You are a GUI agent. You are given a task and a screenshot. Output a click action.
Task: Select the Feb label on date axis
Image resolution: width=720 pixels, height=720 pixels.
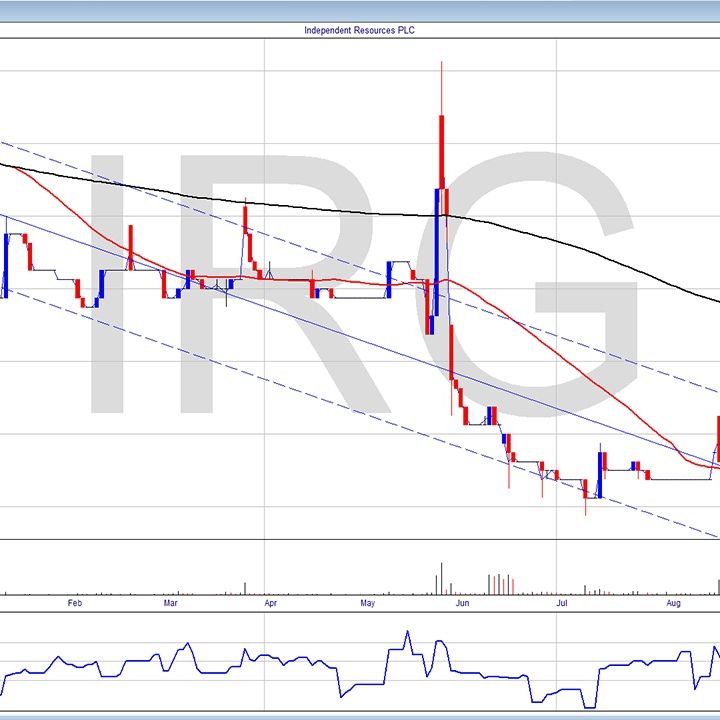(74, 603)
